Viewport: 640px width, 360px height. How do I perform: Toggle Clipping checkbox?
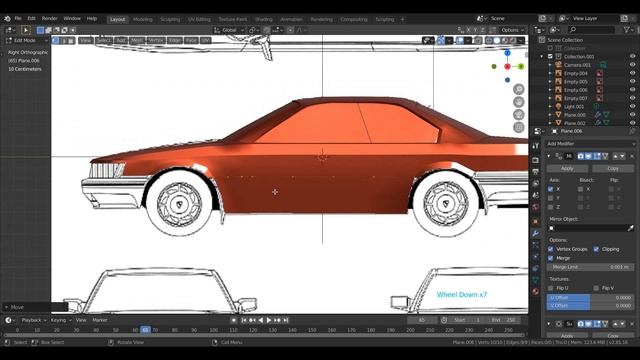(596, 249)
